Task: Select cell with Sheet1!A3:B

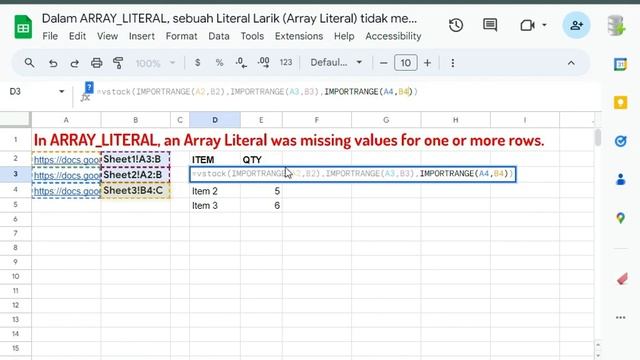Action: tap(136, 159)
